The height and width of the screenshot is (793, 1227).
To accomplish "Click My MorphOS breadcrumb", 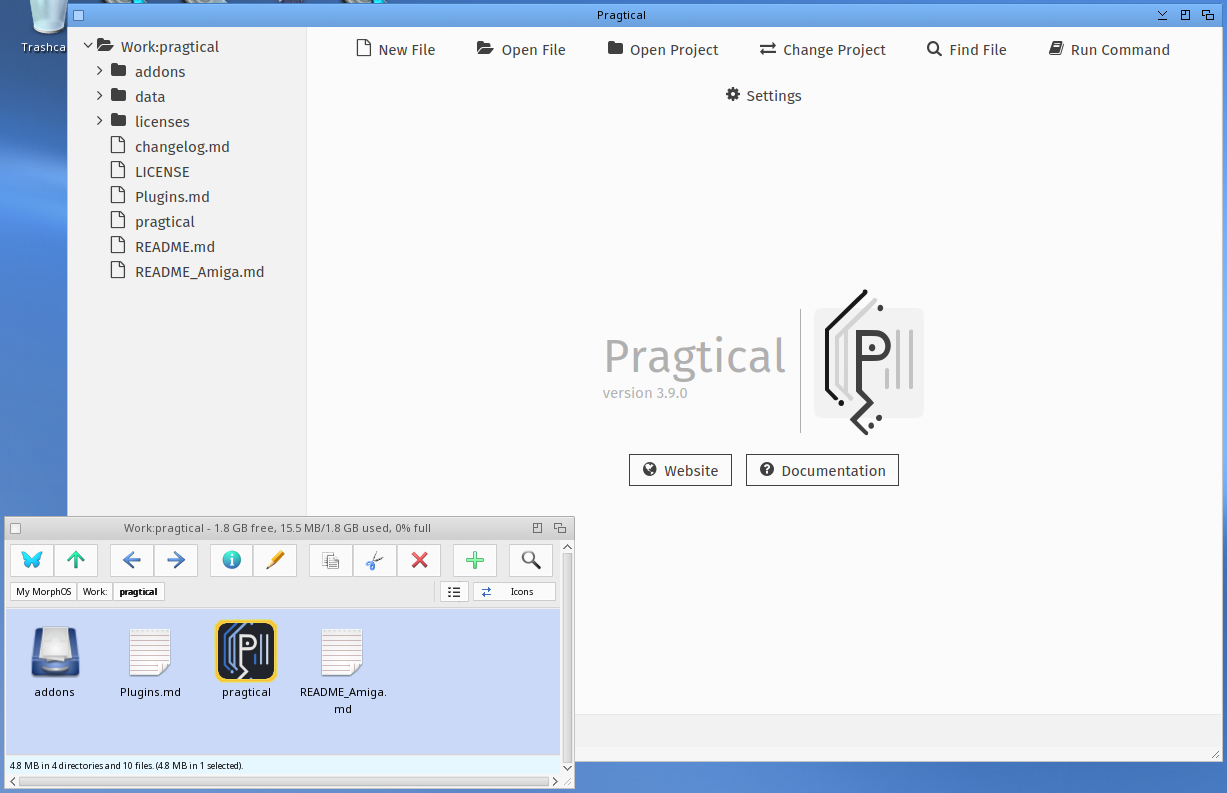I will [44, 592].
